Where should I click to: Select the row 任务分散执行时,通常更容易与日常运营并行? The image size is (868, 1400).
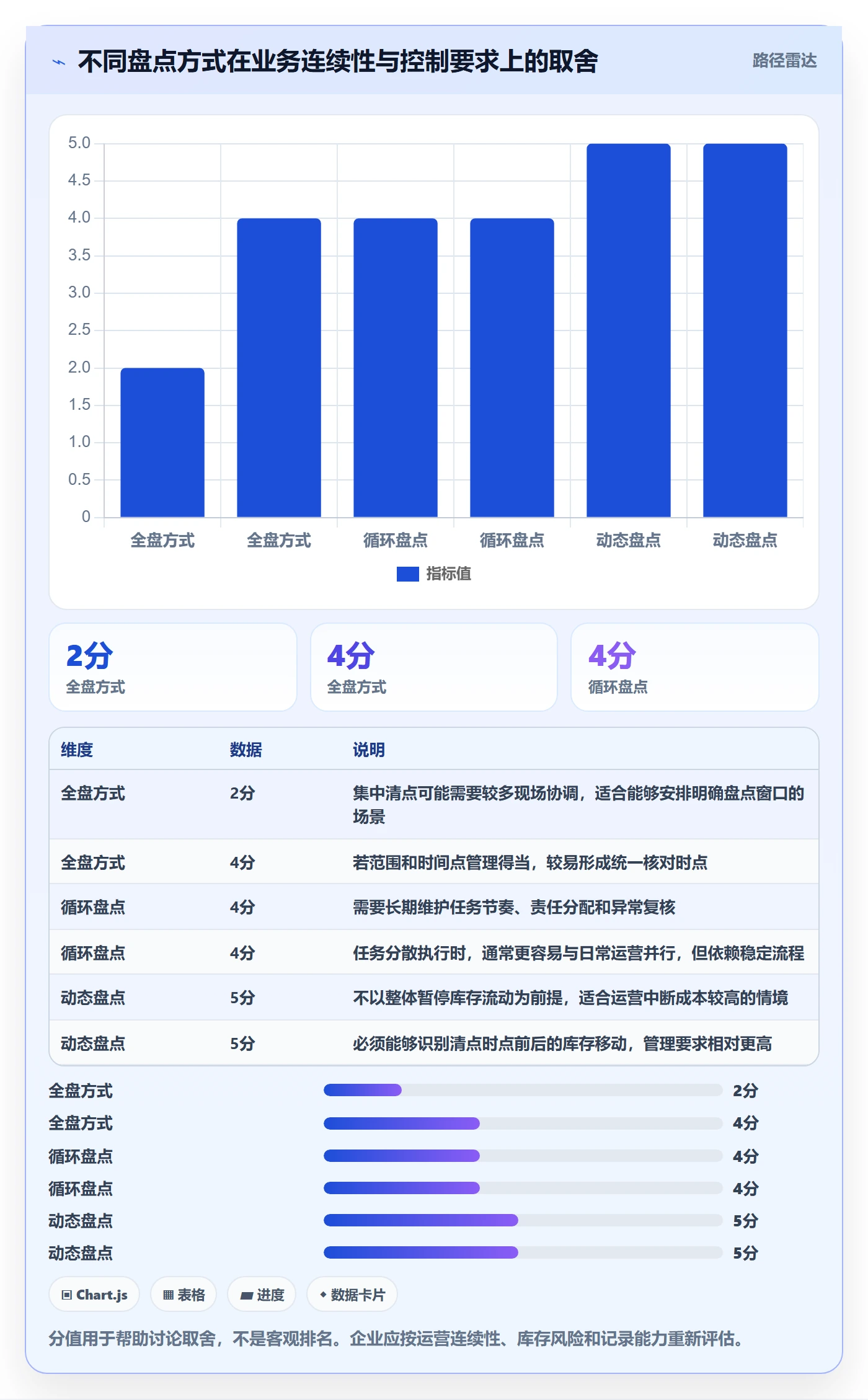click(434, 952)
